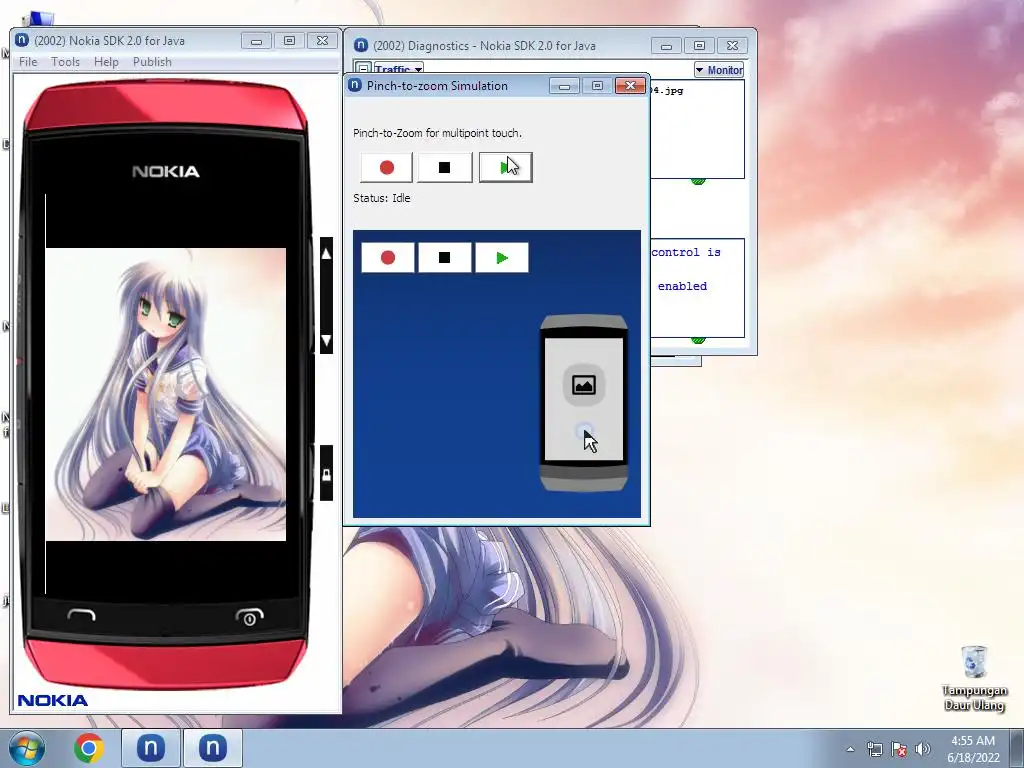Maximize the Pinch-to-zoom Simulation window

(x=597, y=86)
